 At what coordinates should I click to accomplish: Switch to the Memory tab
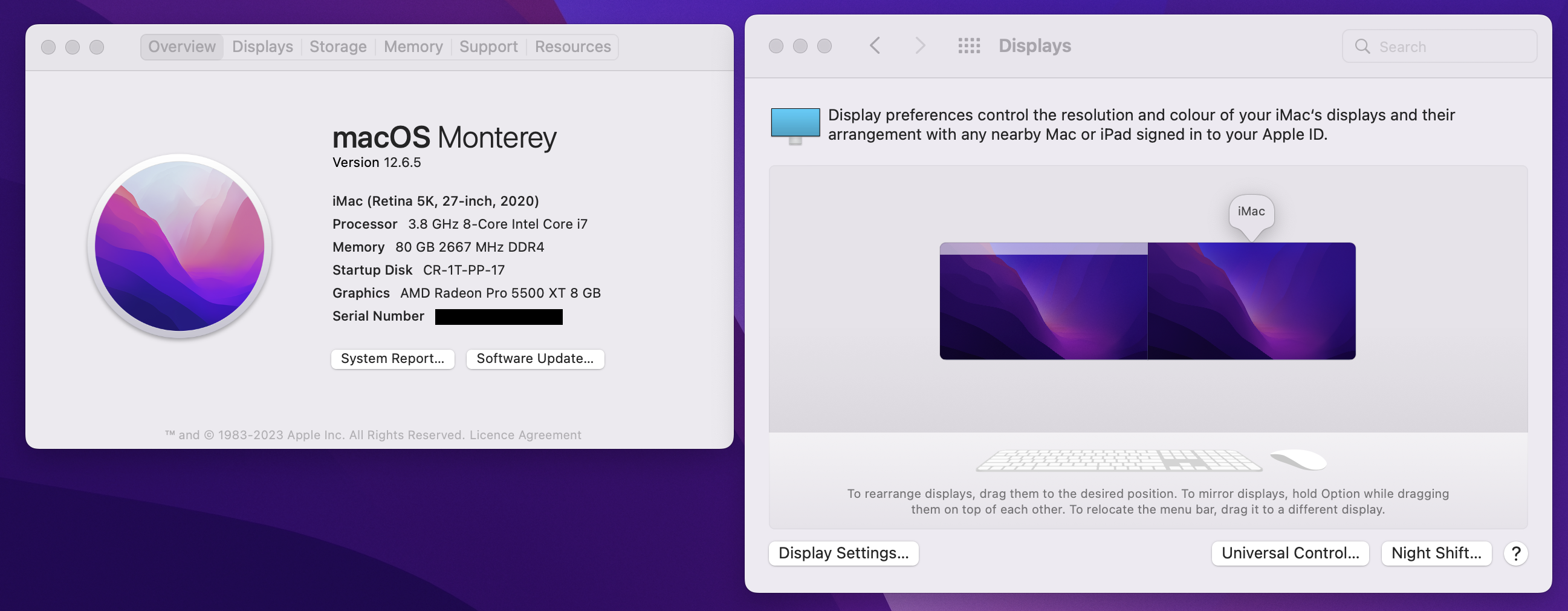click(x=413, y=47)
